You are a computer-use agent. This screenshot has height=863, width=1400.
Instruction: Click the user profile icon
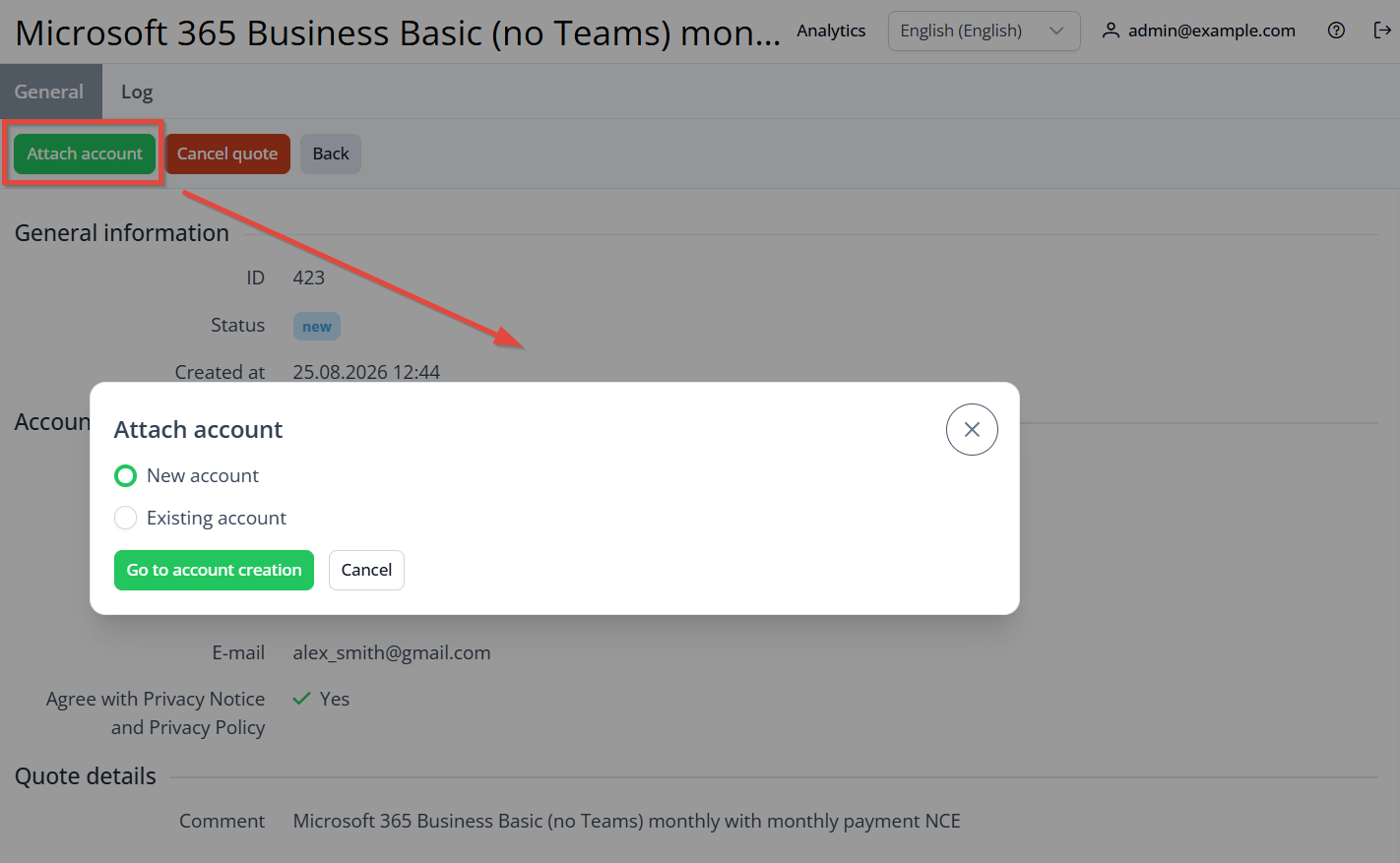point(1111,31)
